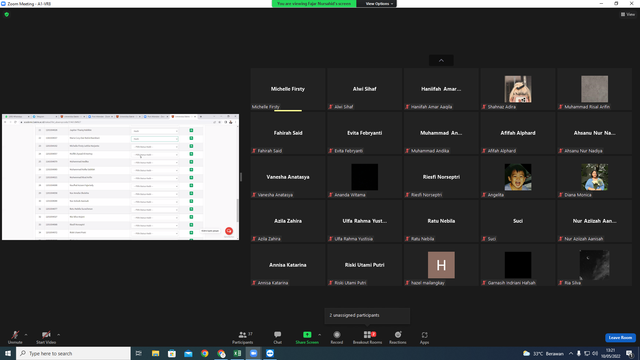Image resolution: width=640 pixels, height=360 pixels.
Task: Open Microsoft Store from the taskbar
Action: (172, 353)
